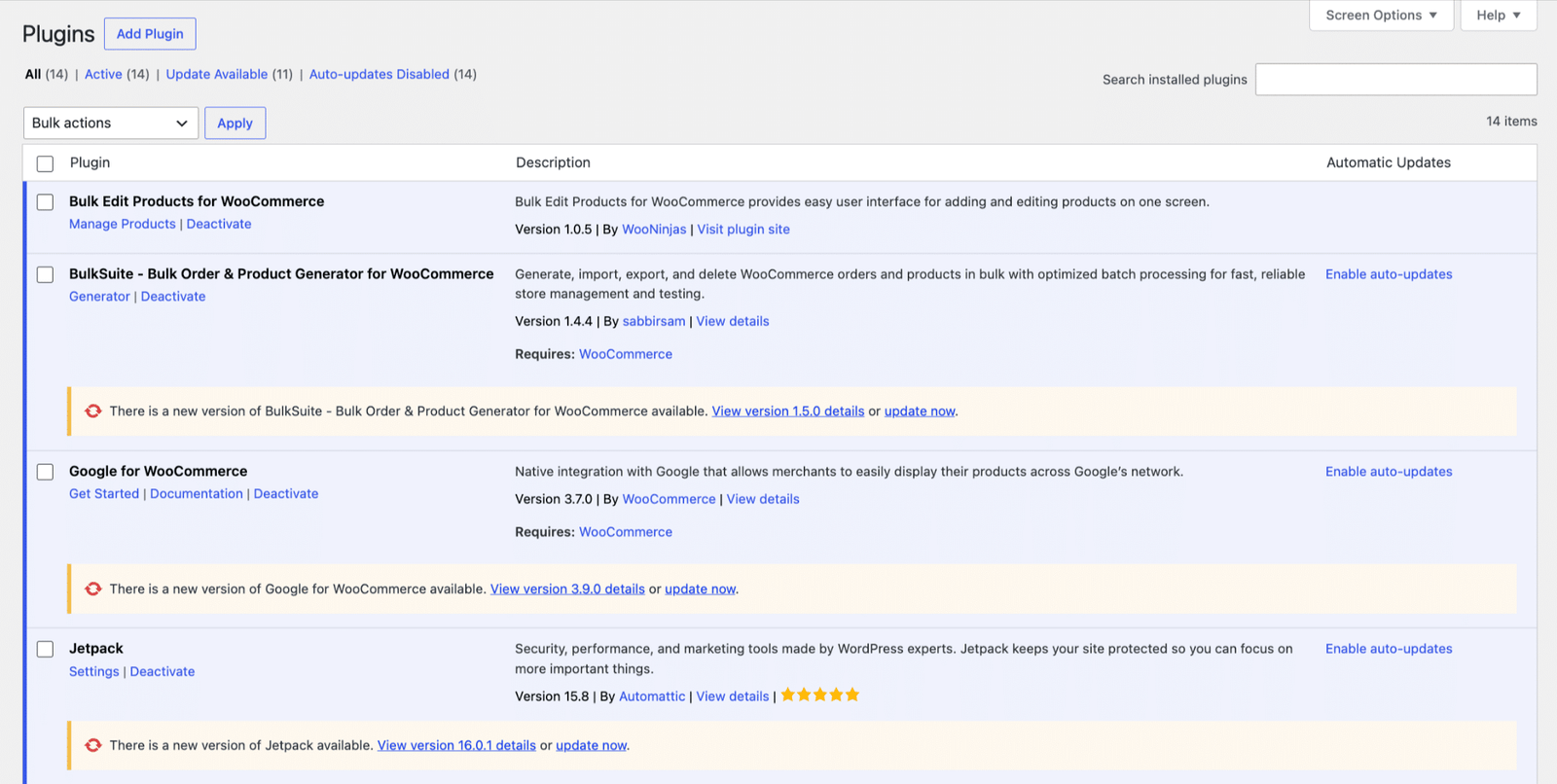Click the Apply bulk action button
Image resolution: width=1557 pixels, height=784 pixels.
point(235,124)
